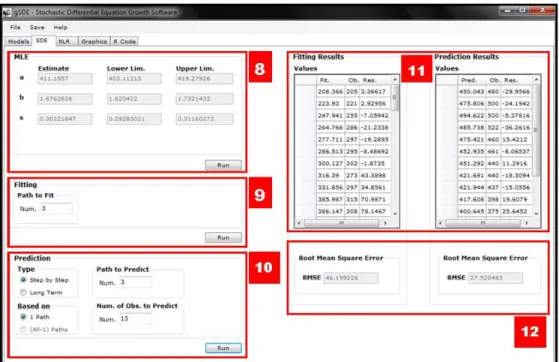559x362 pixels.
Task: Switch to the R Code tab
Action: [x=124, y=41]
